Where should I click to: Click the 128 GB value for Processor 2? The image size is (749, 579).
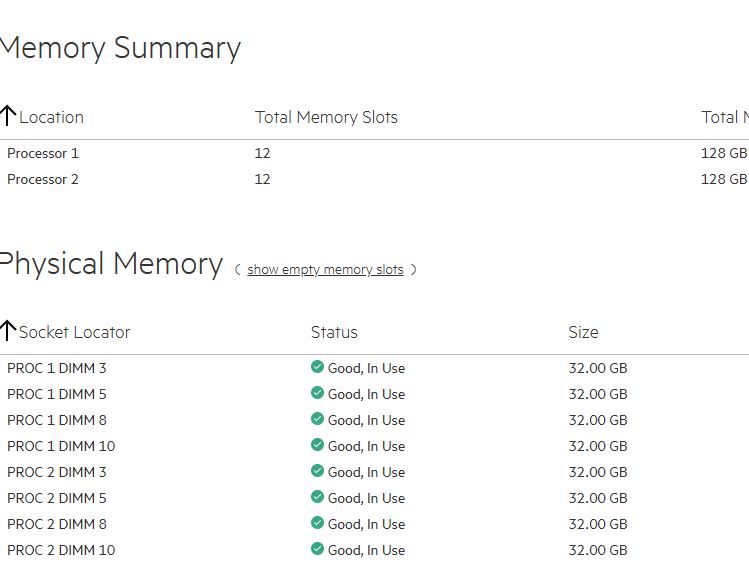[724, 179]
